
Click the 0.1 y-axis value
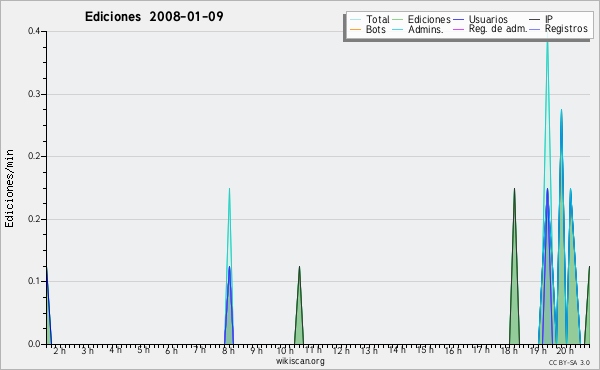pyautogui.click(x=34, y=281)
